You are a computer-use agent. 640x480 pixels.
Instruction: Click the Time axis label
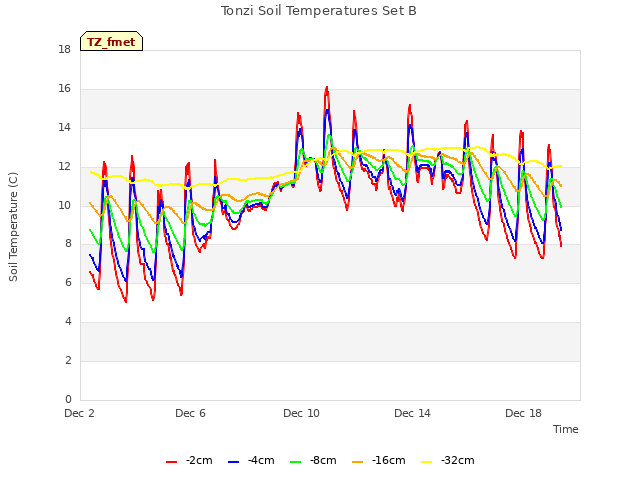[566, 429]
